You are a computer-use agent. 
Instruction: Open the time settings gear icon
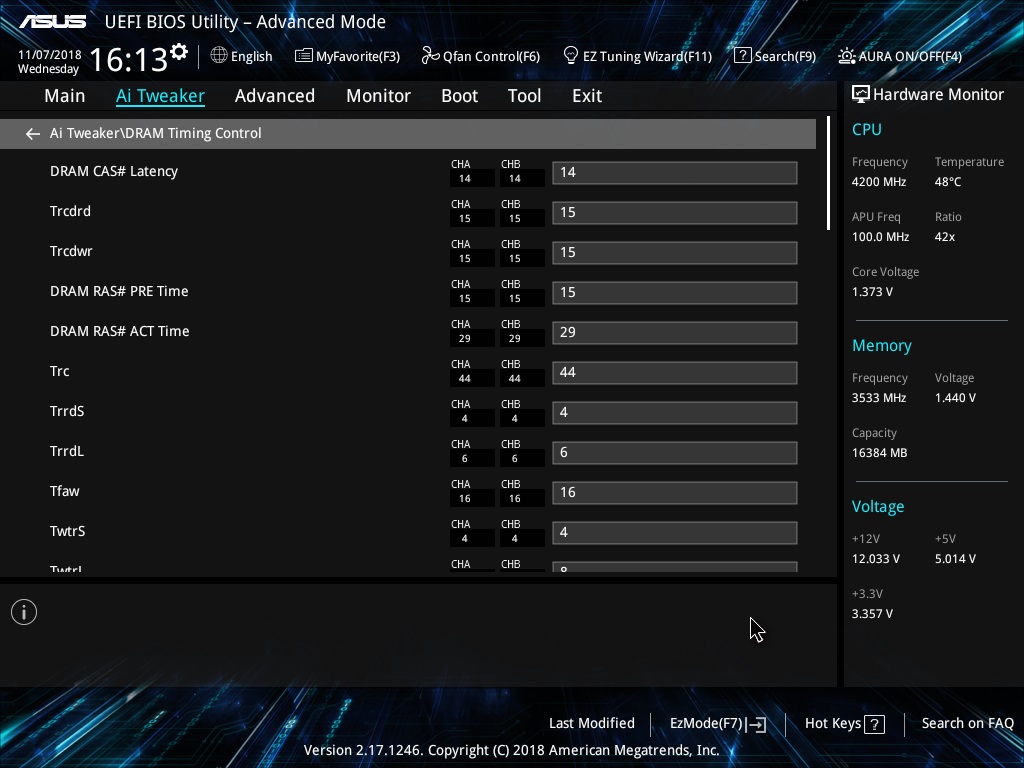(x=179, y=52)
